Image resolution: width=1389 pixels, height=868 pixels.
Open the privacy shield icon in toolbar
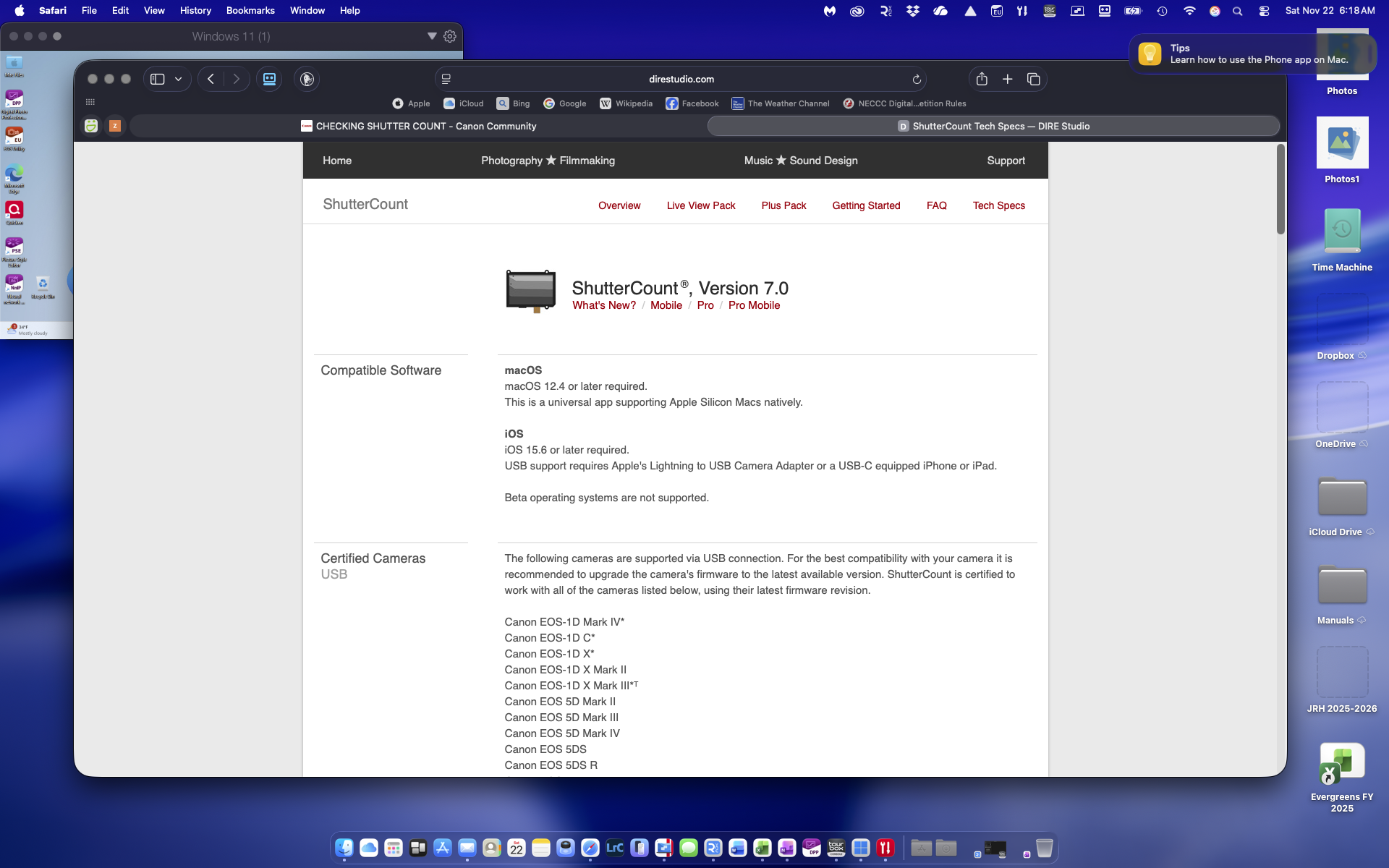307,79
